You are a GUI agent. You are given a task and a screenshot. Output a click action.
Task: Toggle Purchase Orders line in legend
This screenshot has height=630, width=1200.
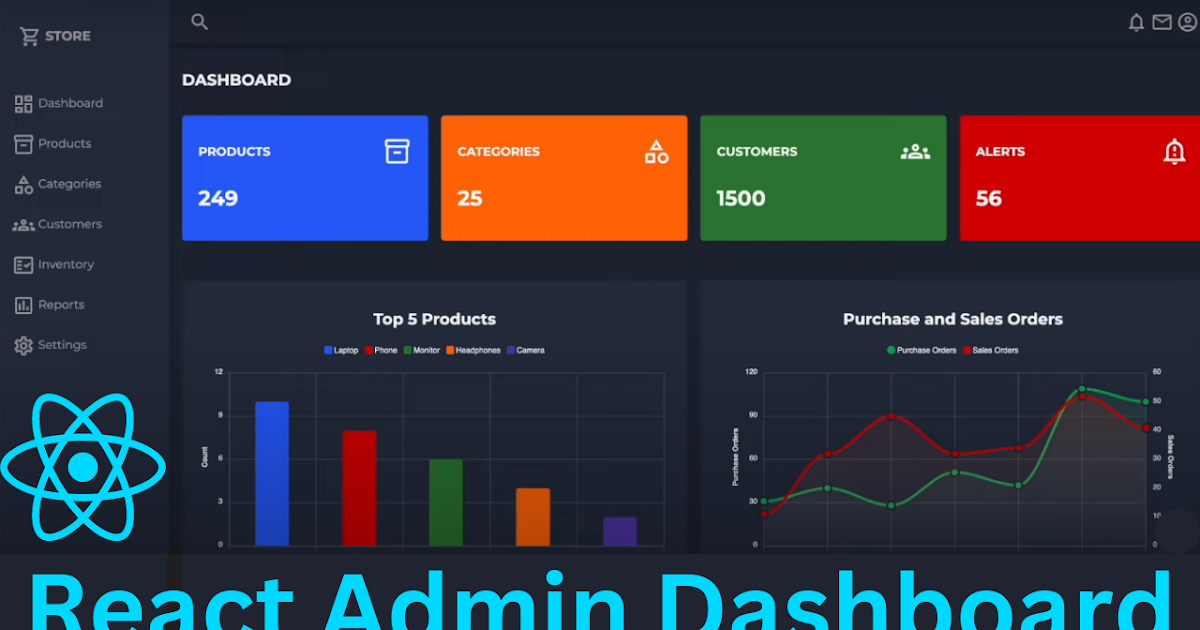(922, 351)
